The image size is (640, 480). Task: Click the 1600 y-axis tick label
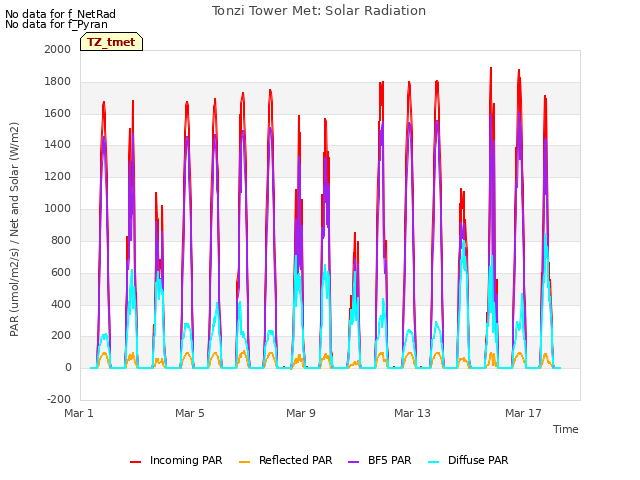pyautogui.click(x=58, y=113)
